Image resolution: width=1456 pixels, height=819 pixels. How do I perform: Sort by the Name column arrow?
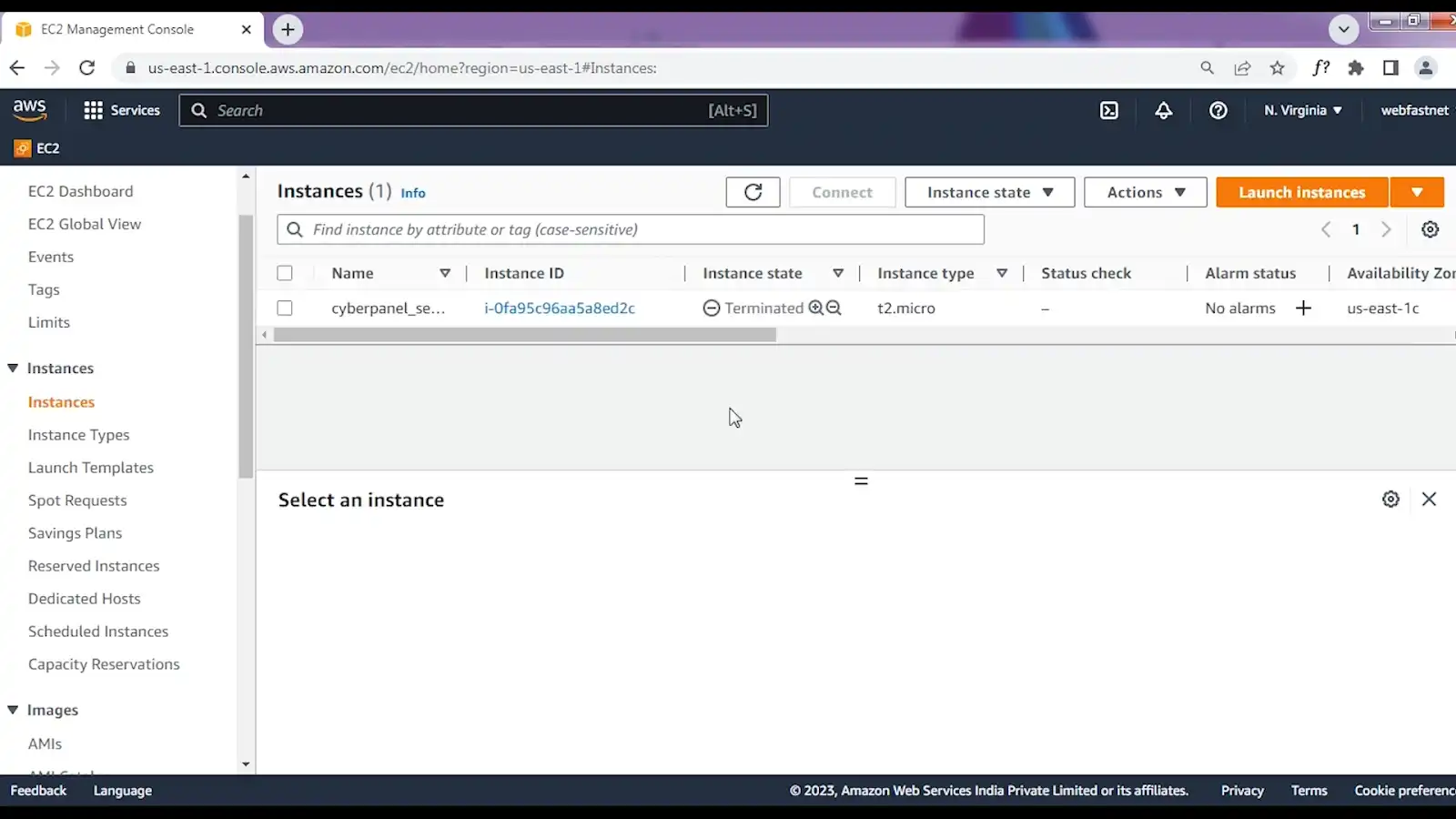pyautogui.click(x=445, y=273)
